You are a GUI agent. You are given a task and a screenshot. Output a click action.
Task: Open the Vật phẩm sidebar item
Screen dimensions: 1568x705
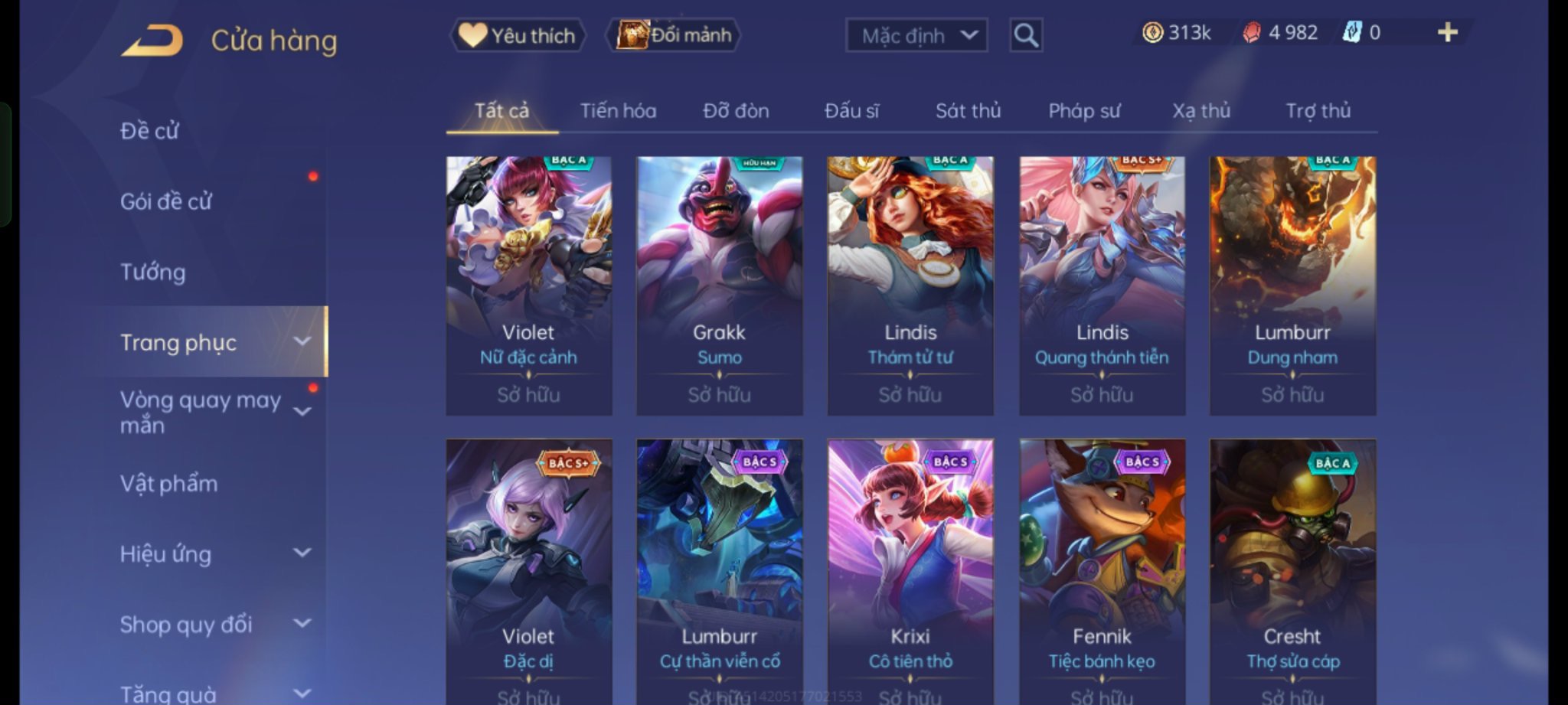point(168,483)
